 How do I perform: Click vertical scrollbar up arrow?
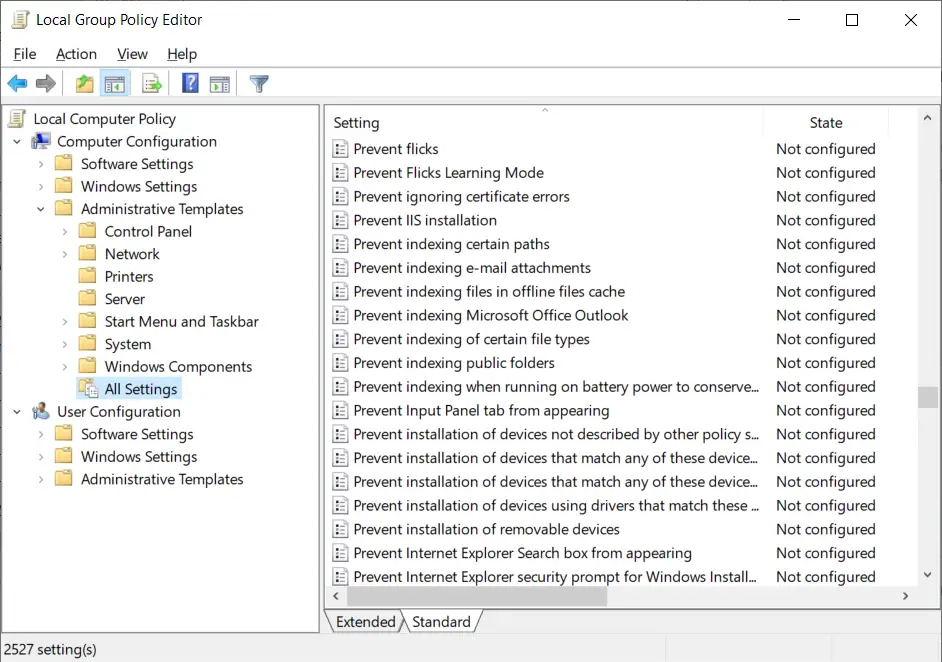[928, 118]
